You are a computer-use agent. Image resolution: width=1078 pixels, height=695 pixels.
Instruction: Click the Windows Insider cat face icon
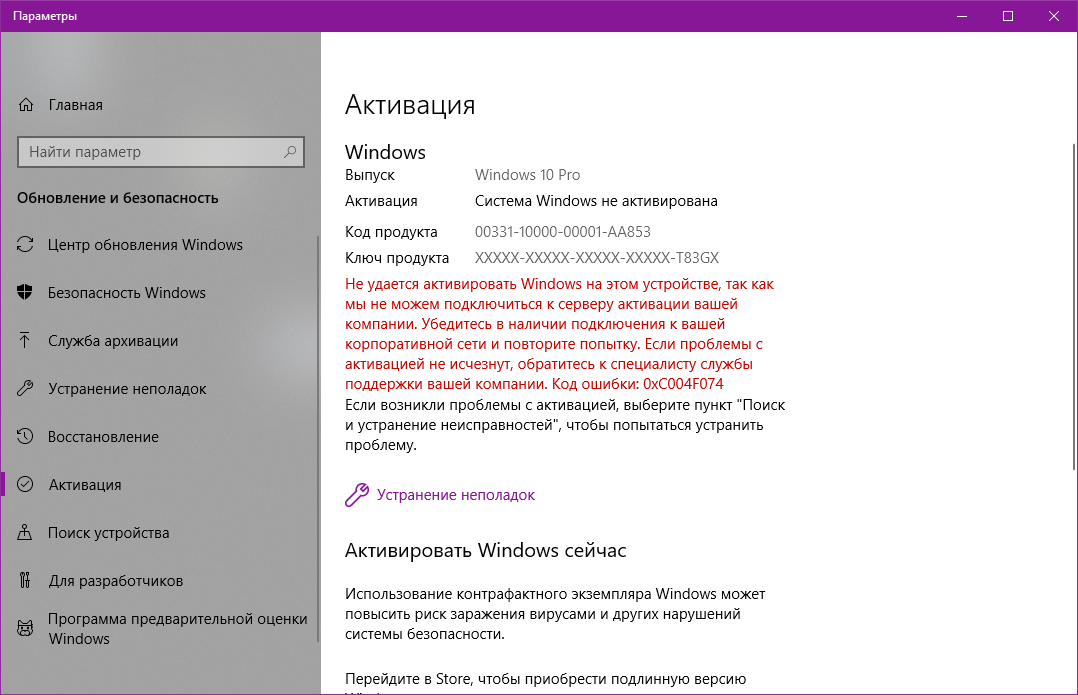point(25,628)
